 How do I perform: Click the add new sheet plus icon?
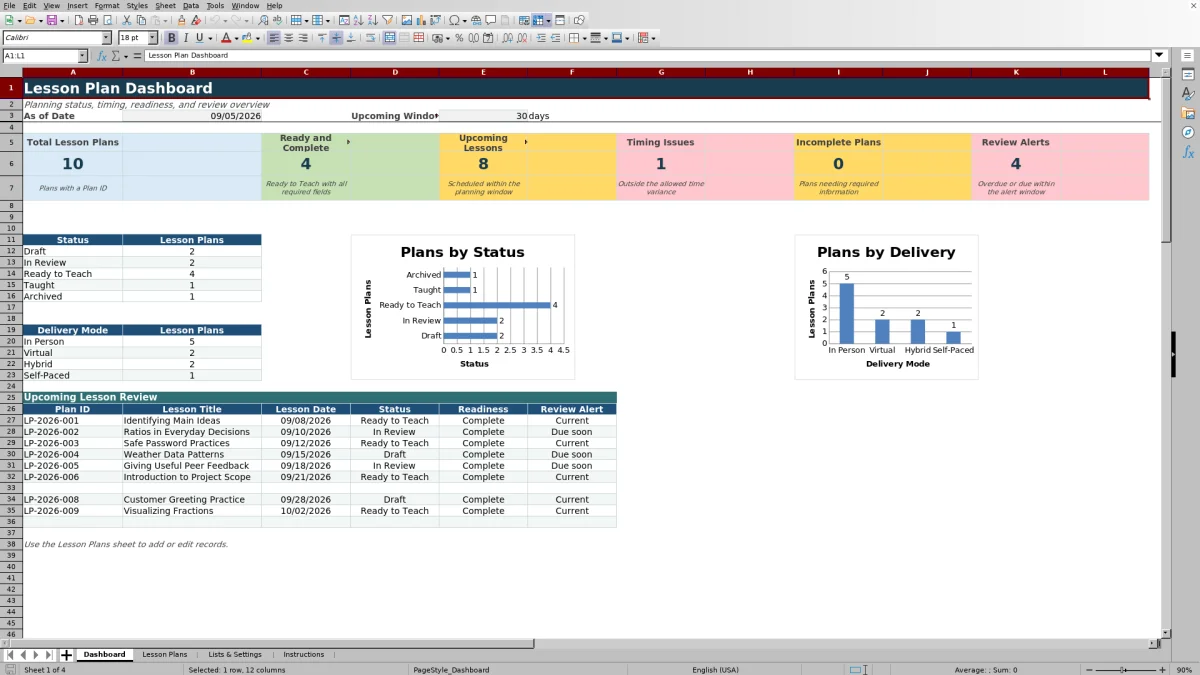[x=67, y=655]
